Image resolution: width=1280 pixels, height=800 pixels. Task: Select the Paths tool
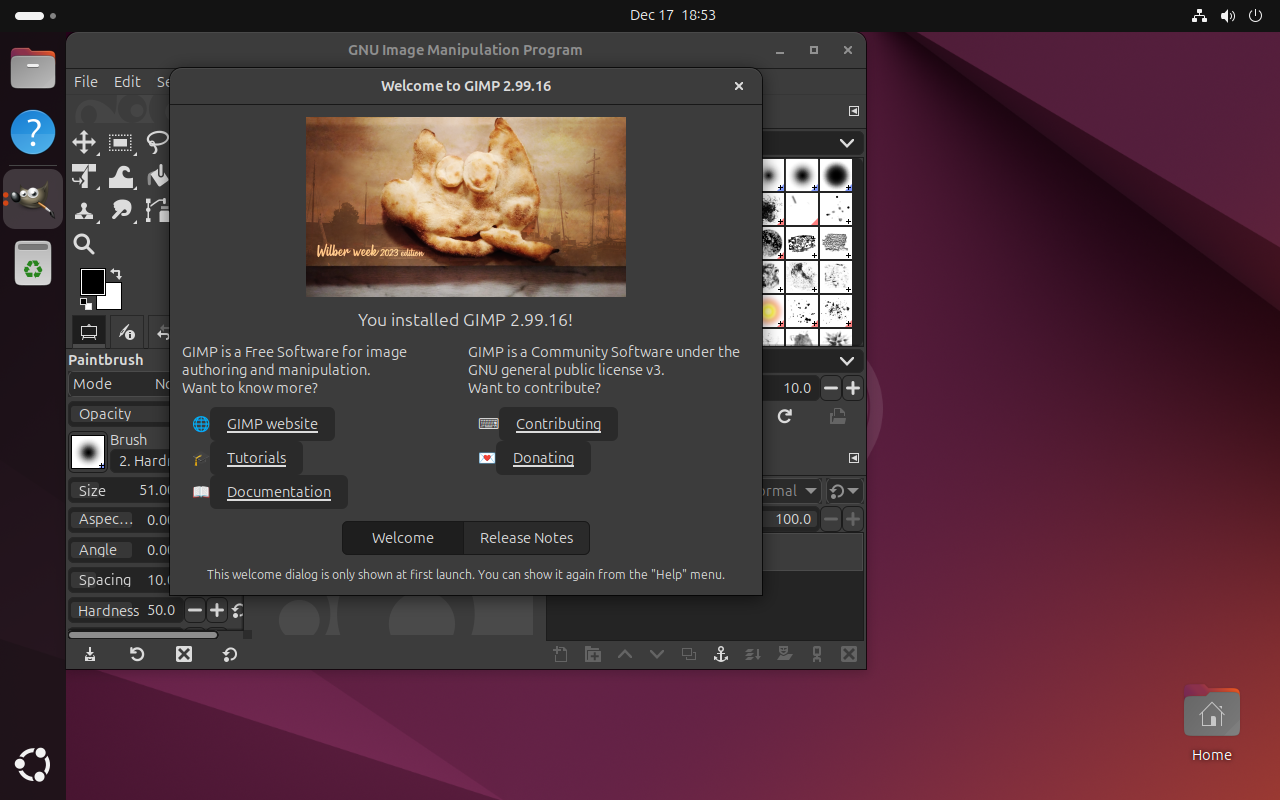pos(157,210)
